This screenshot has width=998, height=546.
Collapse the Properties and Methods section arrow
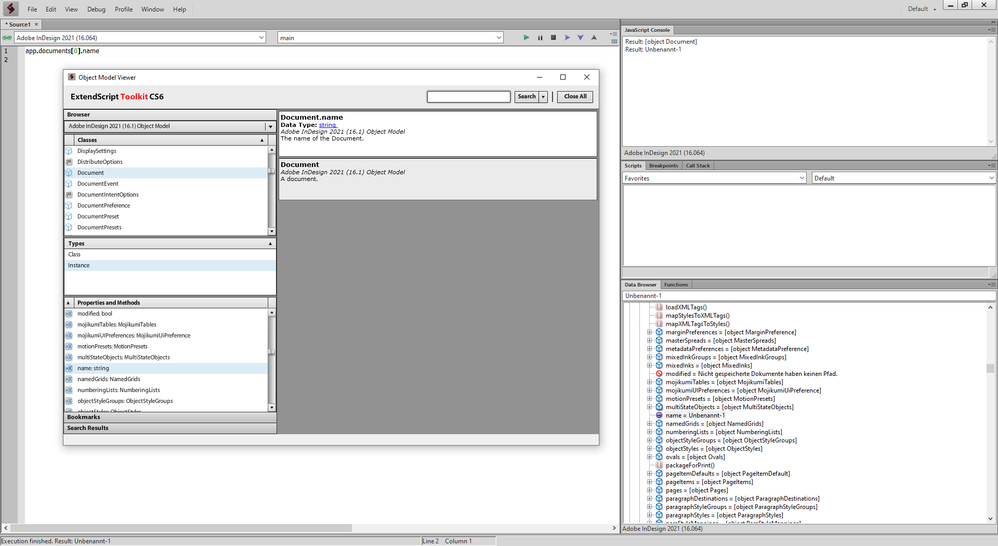pos(69,303)
